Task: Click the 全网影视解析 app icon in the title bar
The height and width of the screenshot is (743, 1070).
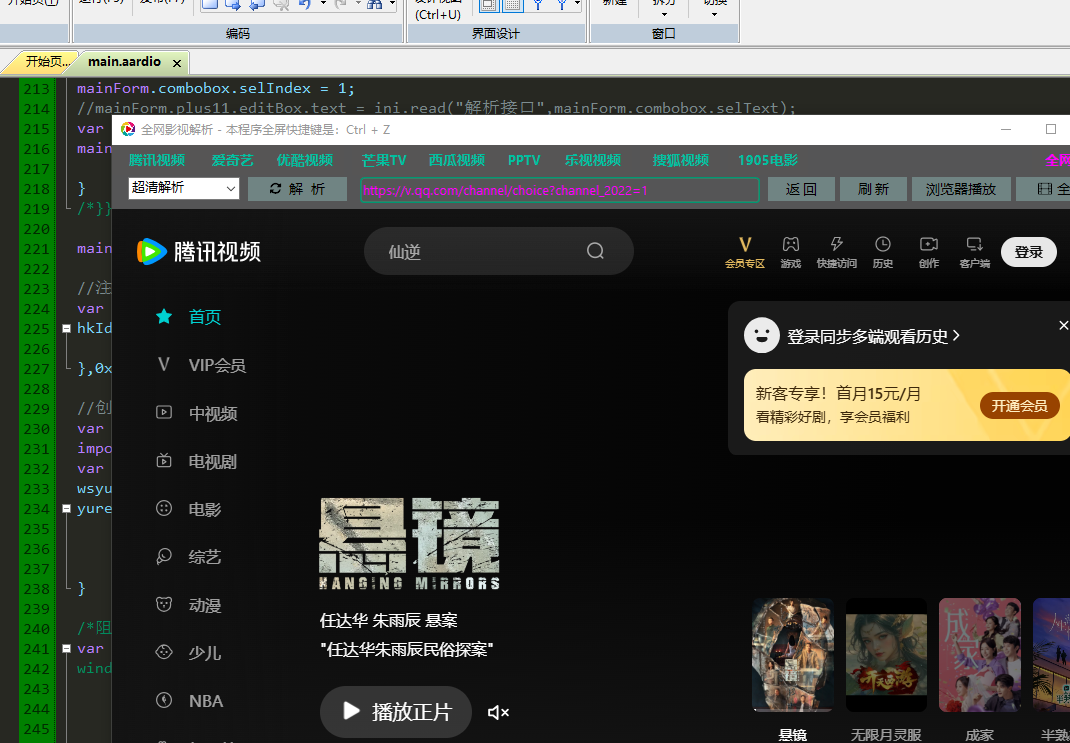Action: [x=128, y=129]
